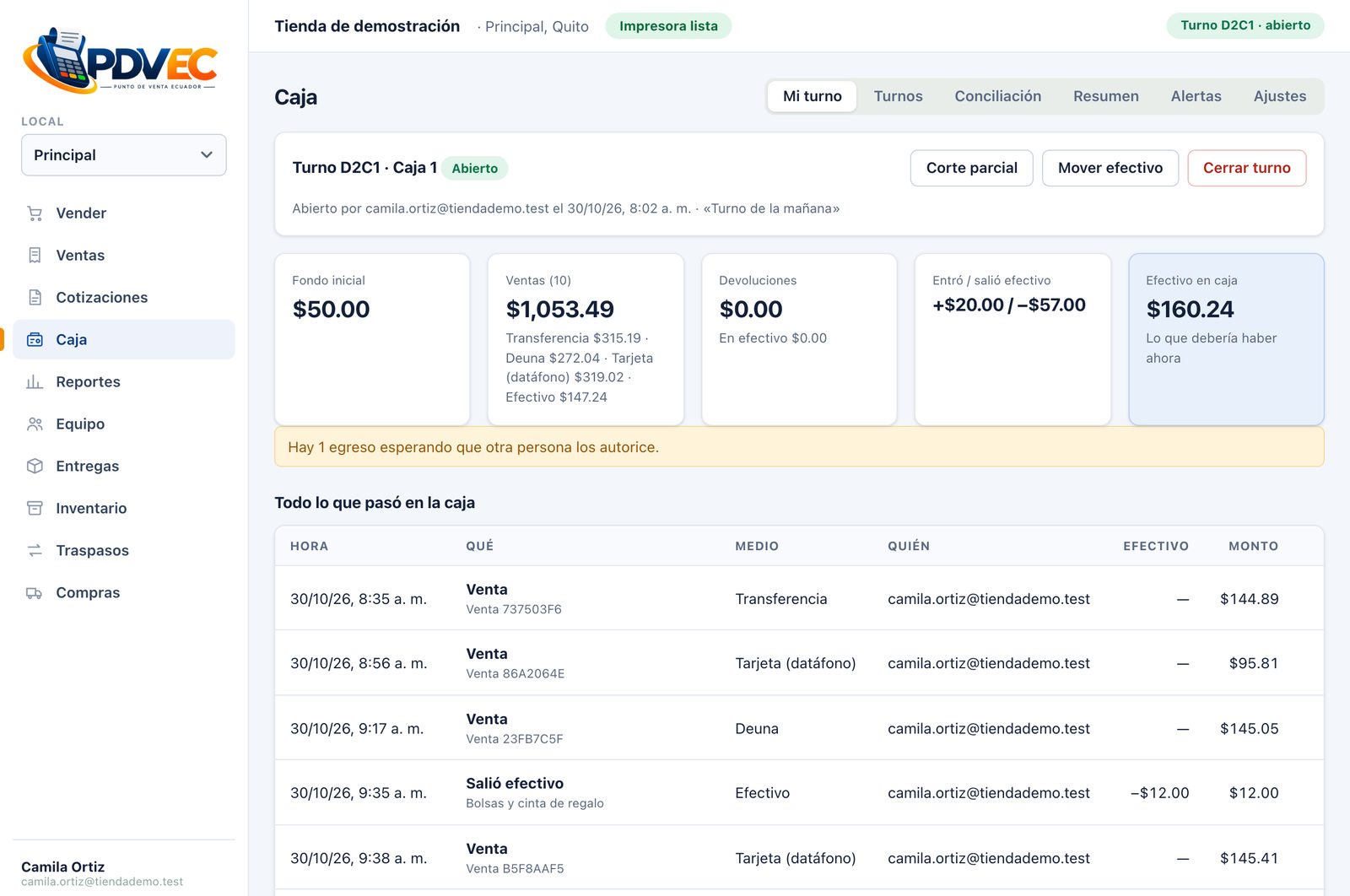Click the Corte parcial button
The width and height of the screenshot is (1350, 896).
tap(971, 168)
